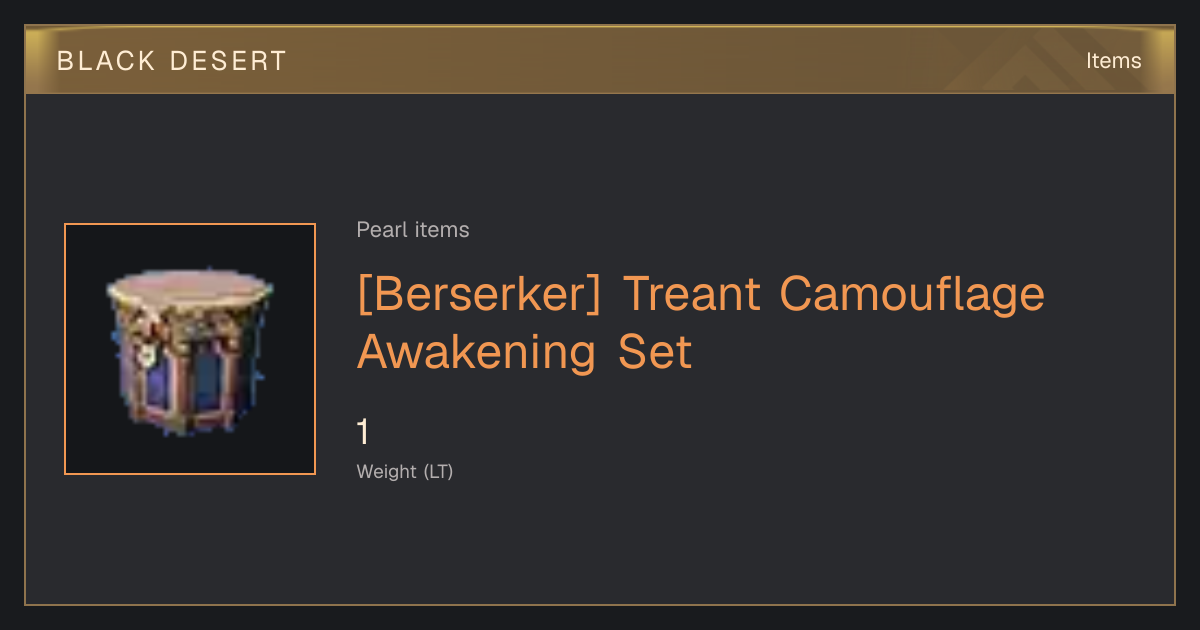Click the word Camouflage in the item title
This screenshot has width=1200, height=630.
coord(912,294)
